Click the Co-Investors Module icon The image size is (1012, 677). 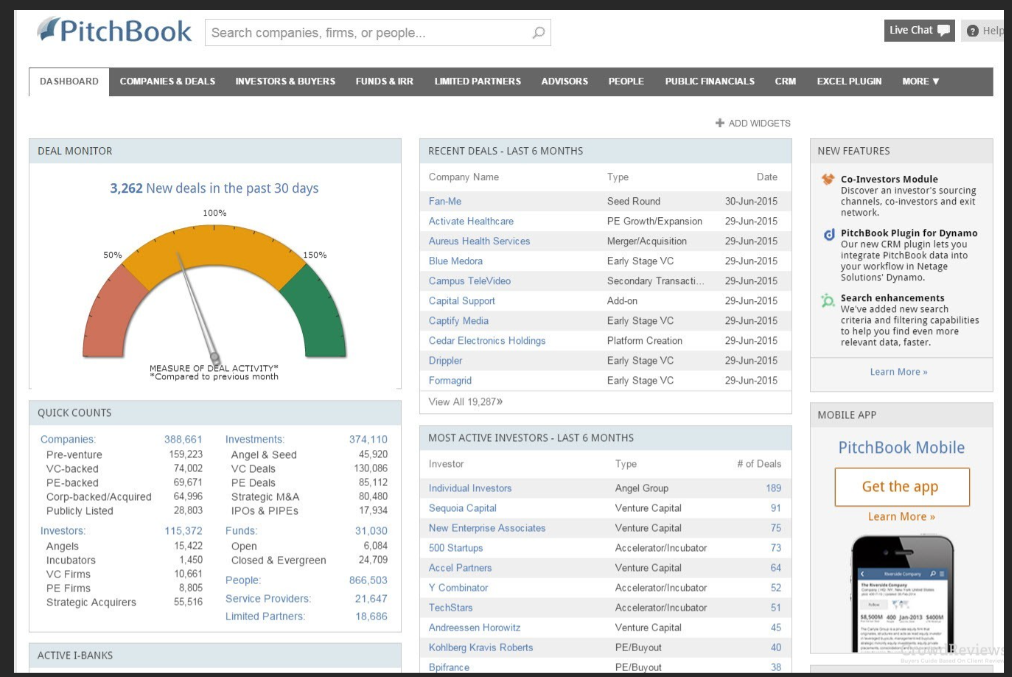(x=827, y=179)
